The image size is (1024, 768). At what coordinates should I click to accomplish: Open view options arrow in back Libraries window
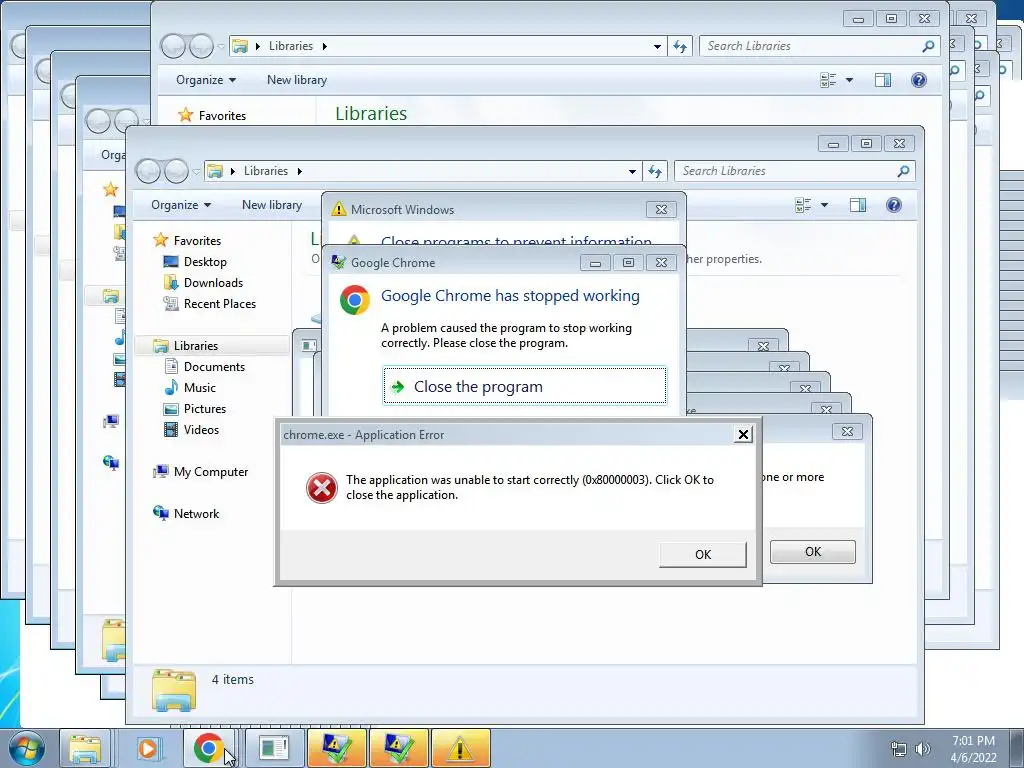click(x=849, y=80)
